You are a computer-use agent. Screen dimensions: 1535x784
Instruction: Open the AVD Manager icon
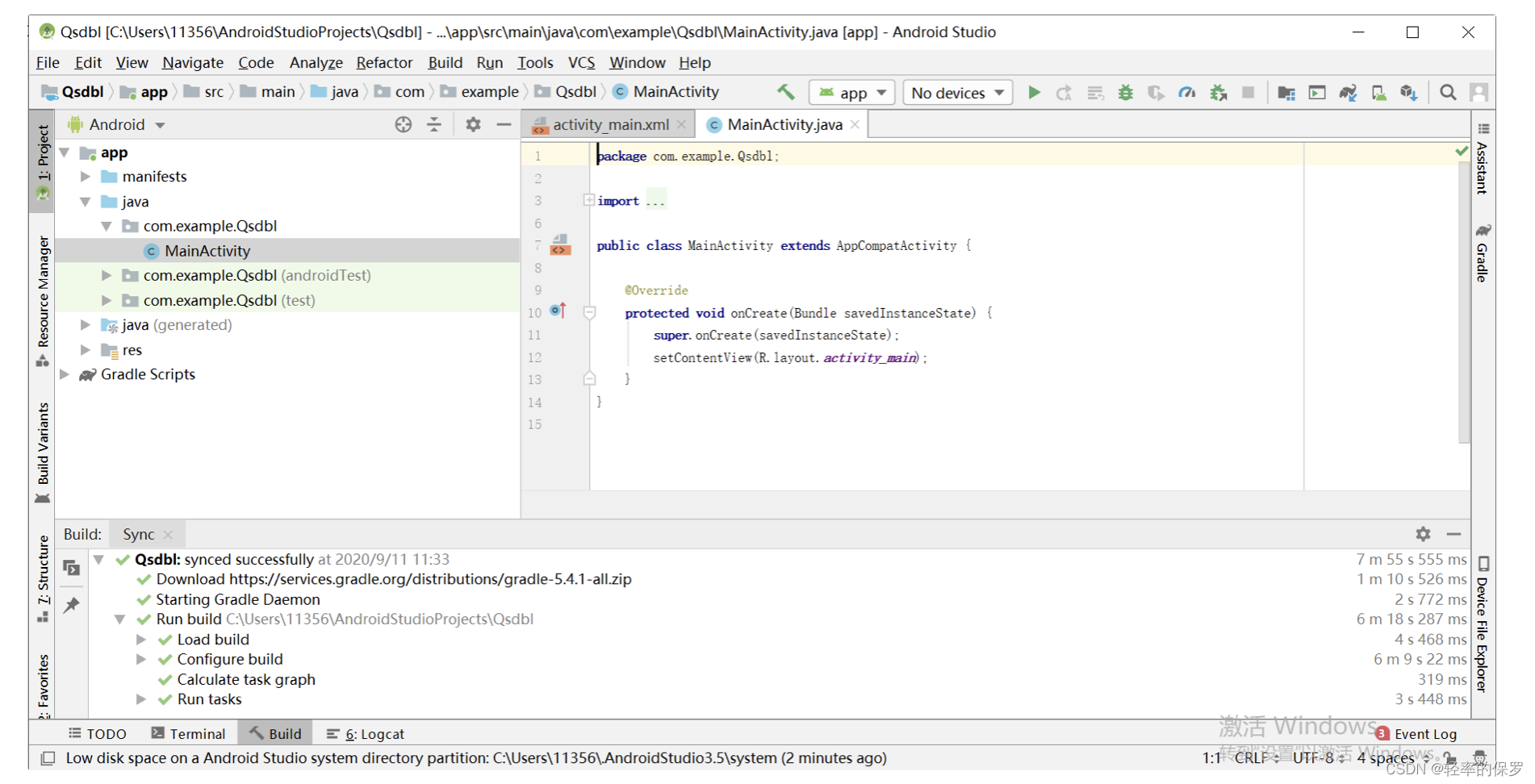click(1378, 92)
